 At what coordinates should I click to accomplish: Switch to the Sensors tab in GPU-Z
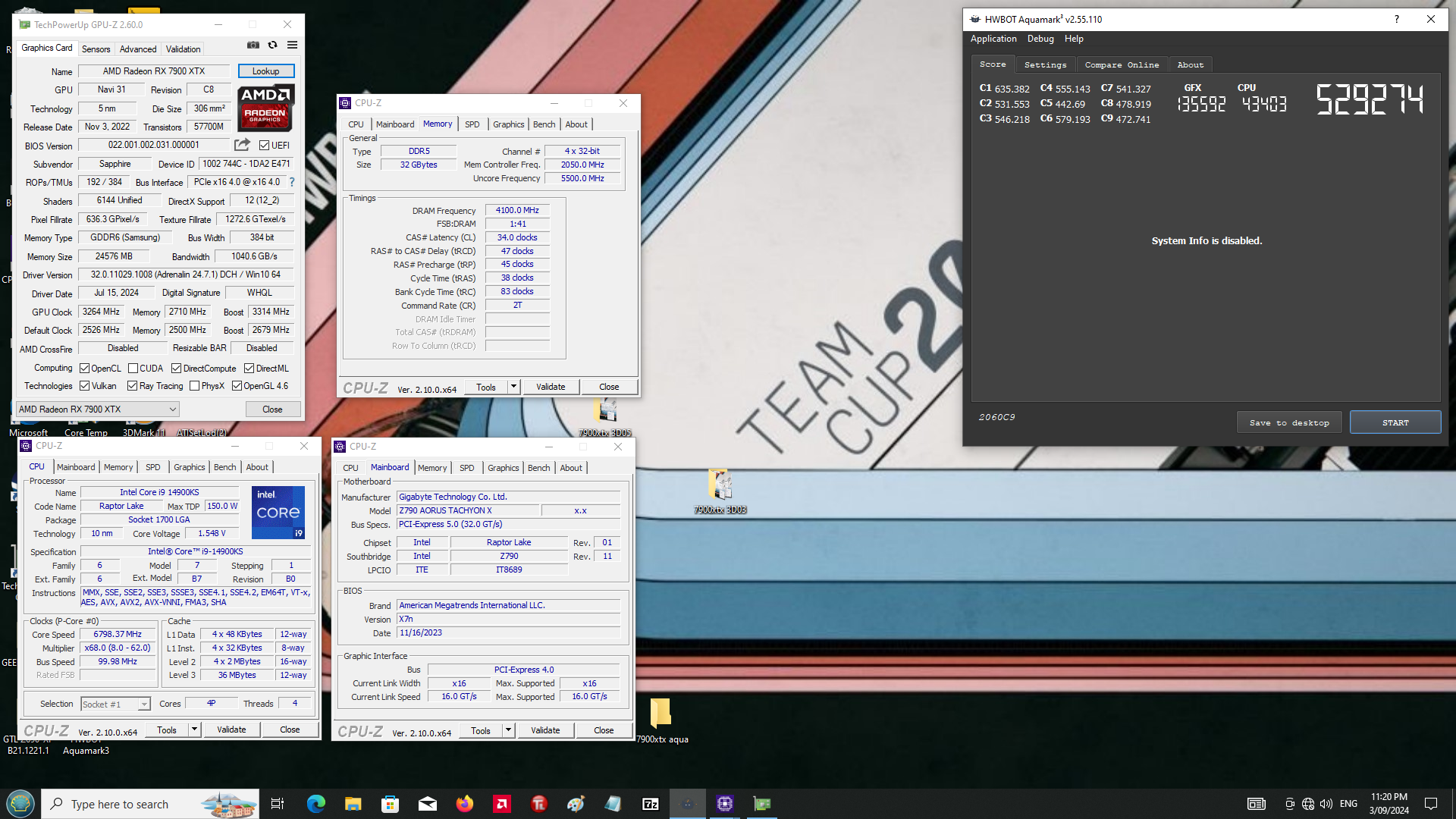coord(96,49)
